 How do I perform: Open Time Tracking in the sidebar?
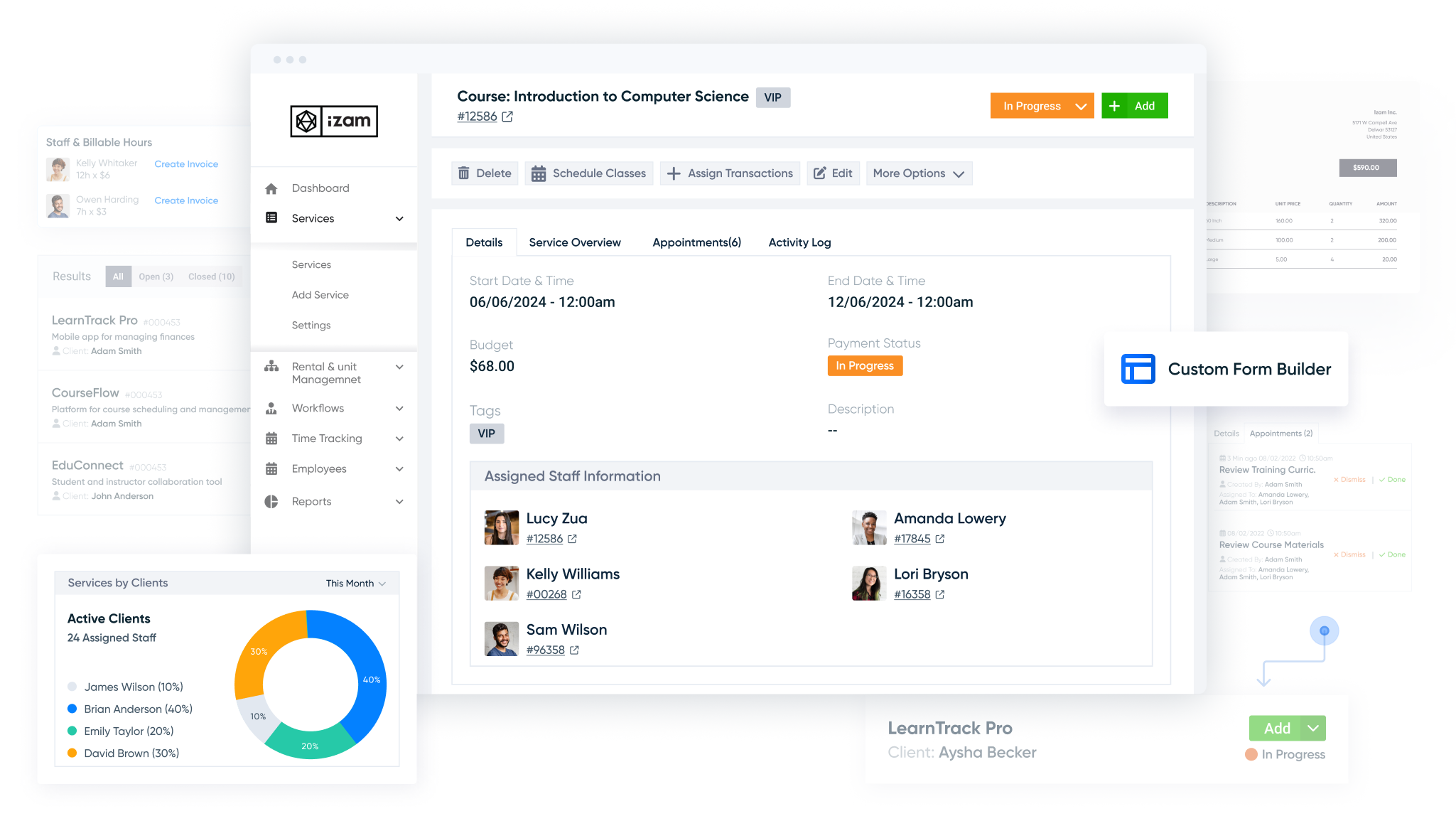271,438
